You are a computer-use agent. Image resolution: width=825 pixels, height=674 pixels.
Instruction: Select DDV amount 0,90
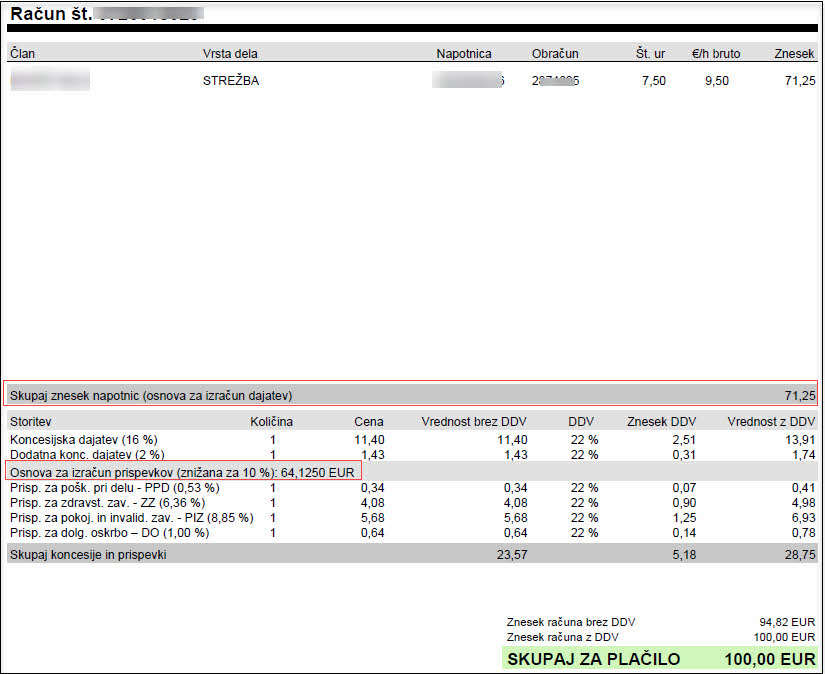pyautogui.click(x=684, y=503)
